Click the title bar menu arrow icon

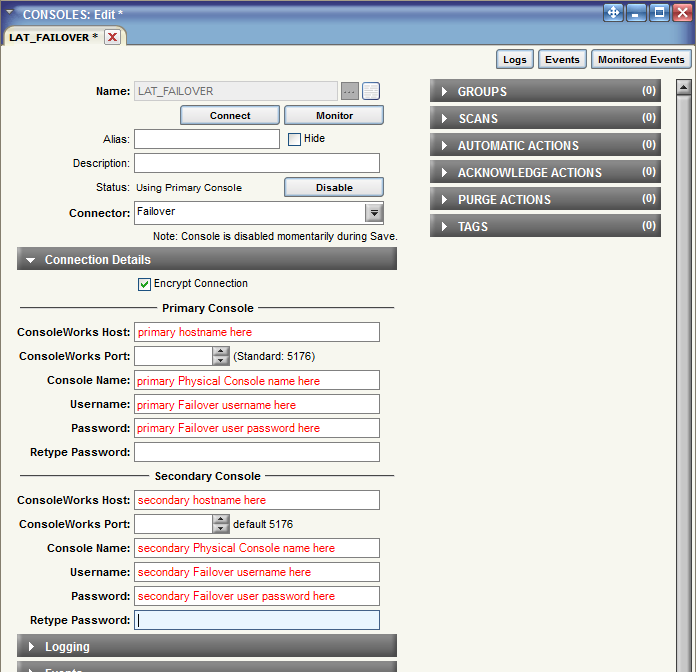[x=10, y=13]
